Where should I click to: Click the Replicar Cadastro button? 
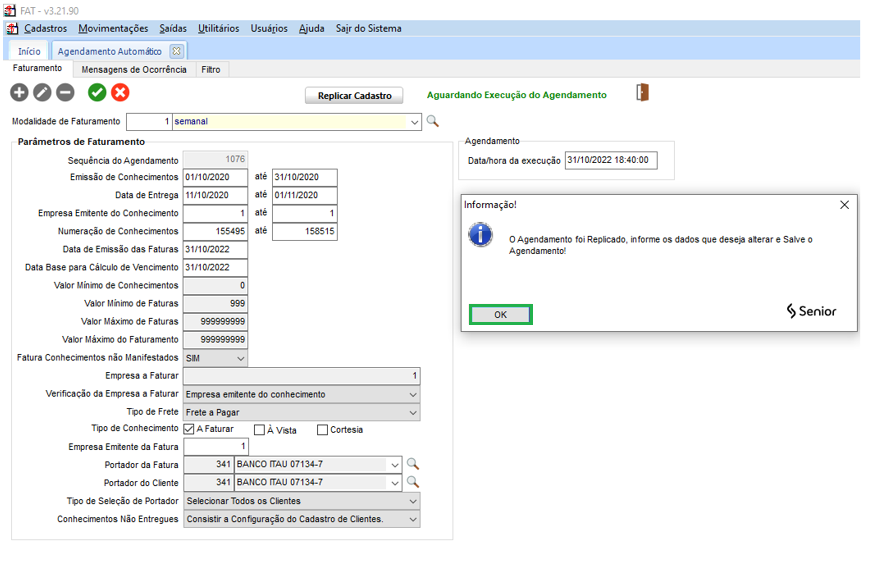[x=354, y=95]
